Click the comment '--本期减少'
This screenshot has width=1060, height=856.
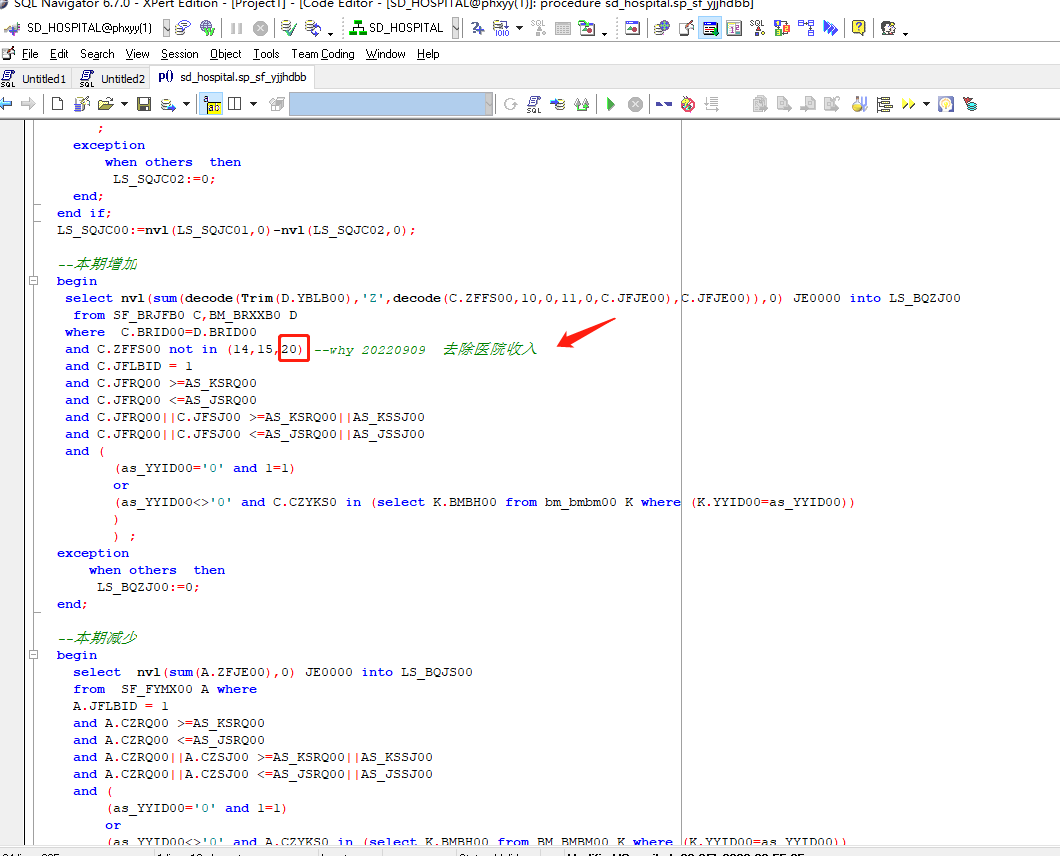pos(97,638)
